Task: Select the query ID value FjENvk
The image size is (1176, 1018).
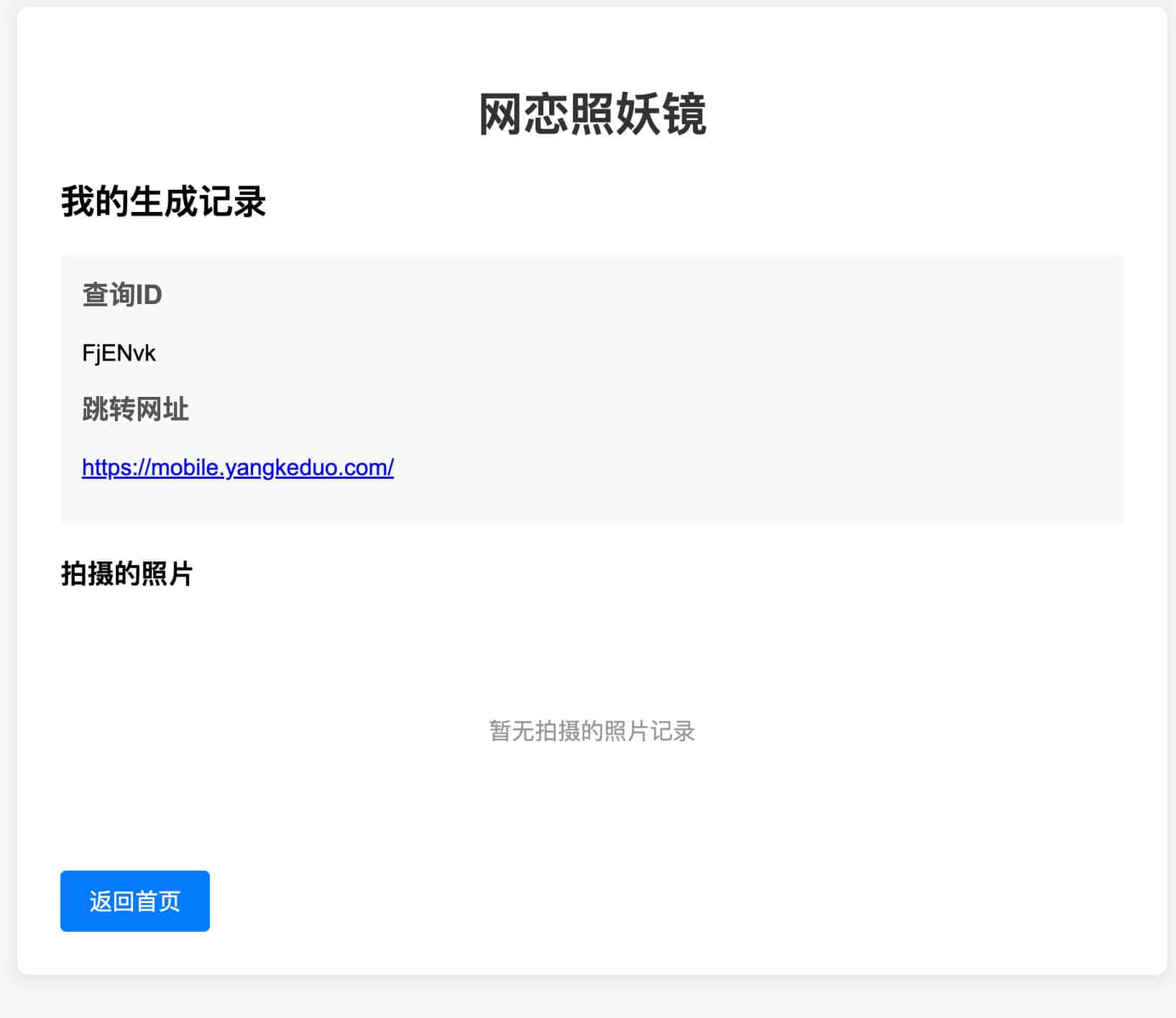Action: [x=119, y=353]
